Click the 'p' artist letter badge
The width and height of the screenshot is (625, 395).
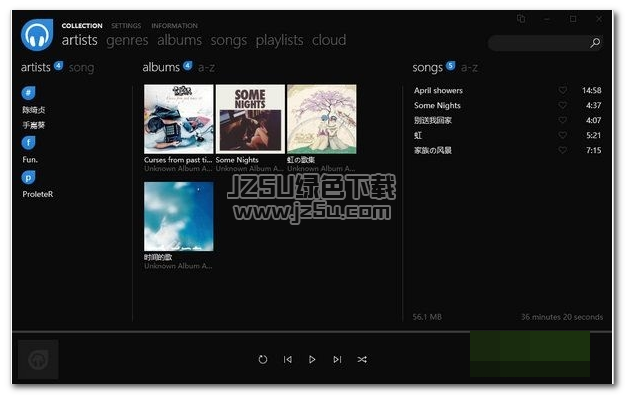28,177
